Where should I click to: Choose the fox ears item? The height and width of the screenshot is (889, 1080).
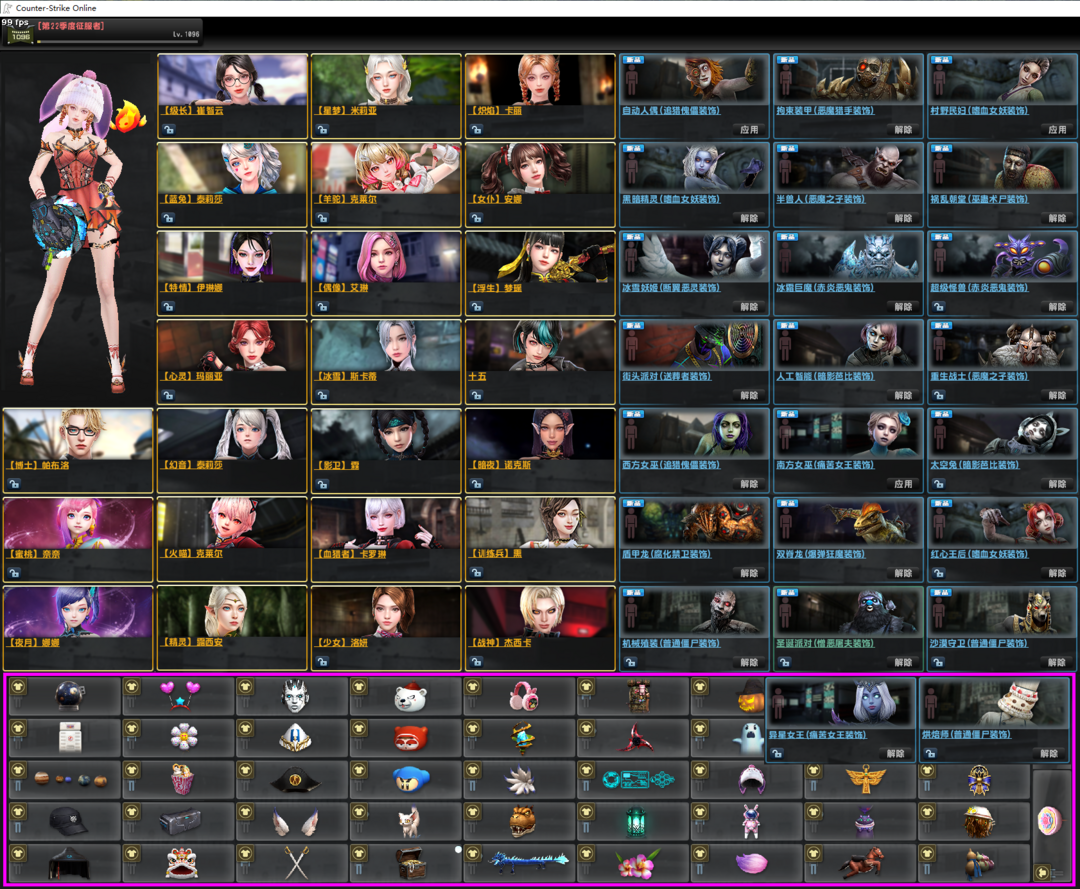[x=295, y=821]
